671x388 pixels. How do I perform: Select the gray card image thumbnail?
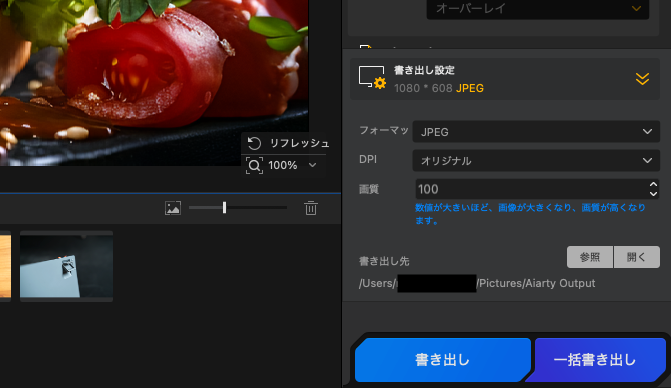pyautogui.click(x=66, y=266)
